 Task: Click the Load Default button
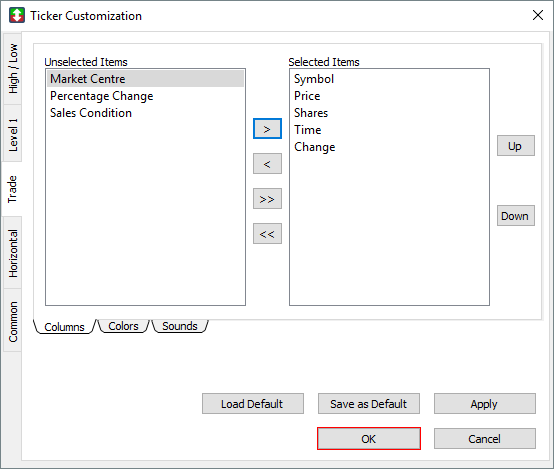point(253,404)
